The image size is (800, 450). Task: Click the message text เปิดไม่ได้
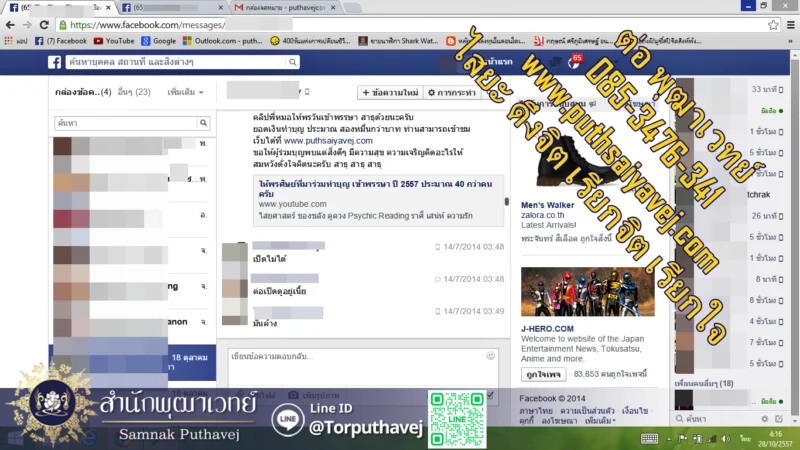point(269,259)
